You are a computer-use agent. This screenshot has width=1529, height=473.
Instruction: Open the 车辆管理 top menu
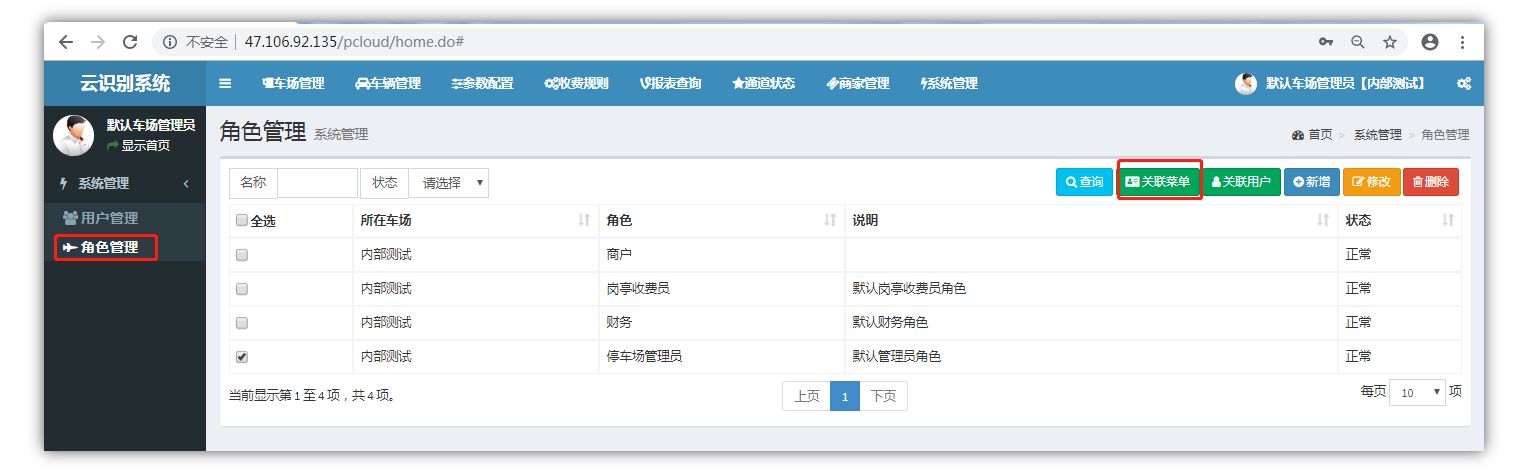[x=388, y=84]
